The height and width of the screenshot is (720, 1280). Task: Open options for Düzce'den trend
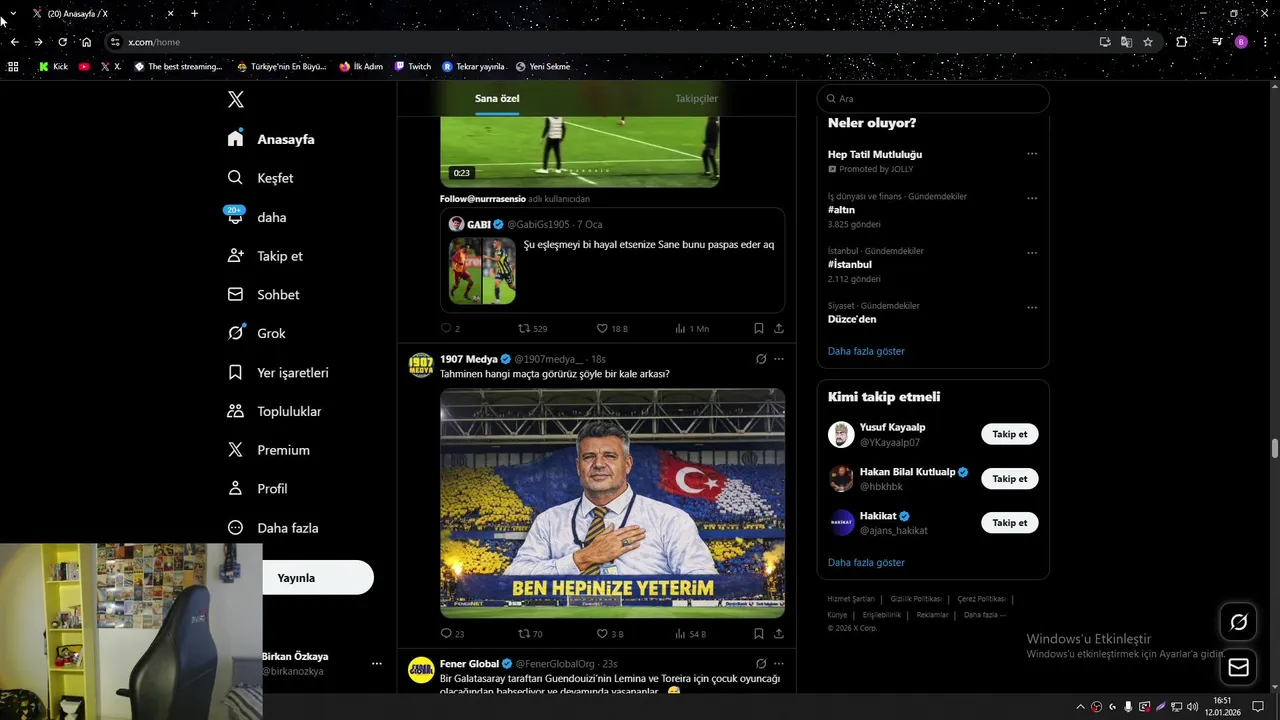click(x=1032, y=307)
